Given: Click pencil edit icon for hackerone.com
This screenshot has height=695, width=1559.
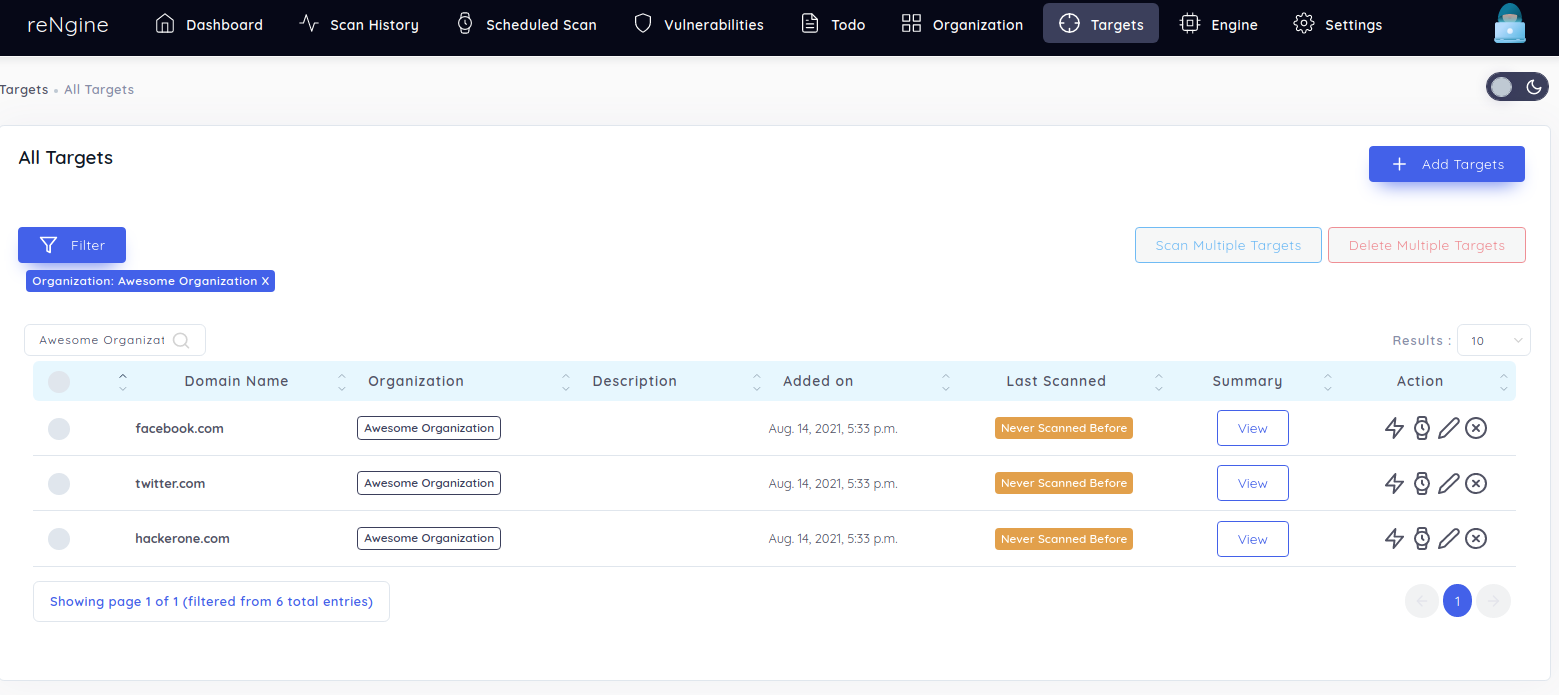Looking at the screenshot, I should click(1448, 539).
